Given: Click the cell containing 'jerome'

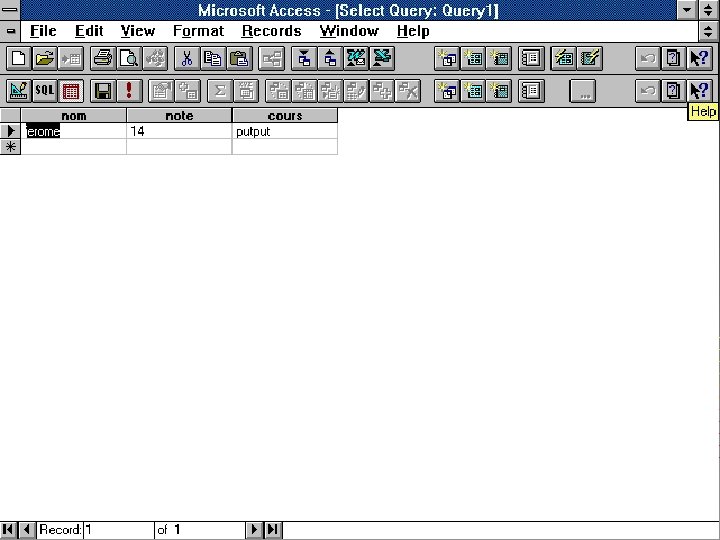Looking at the screenshot, I should (73, 131).
